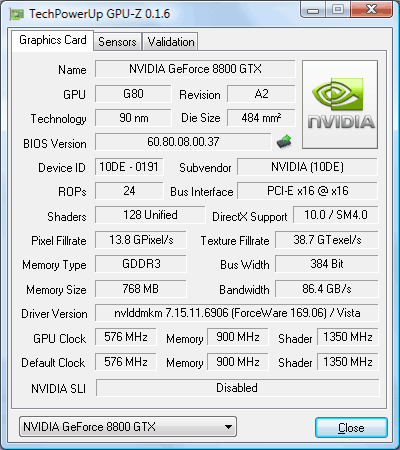Click the Die Size field 484 mm²
Screen dimensions: 400x450
(x=261, y=118)
